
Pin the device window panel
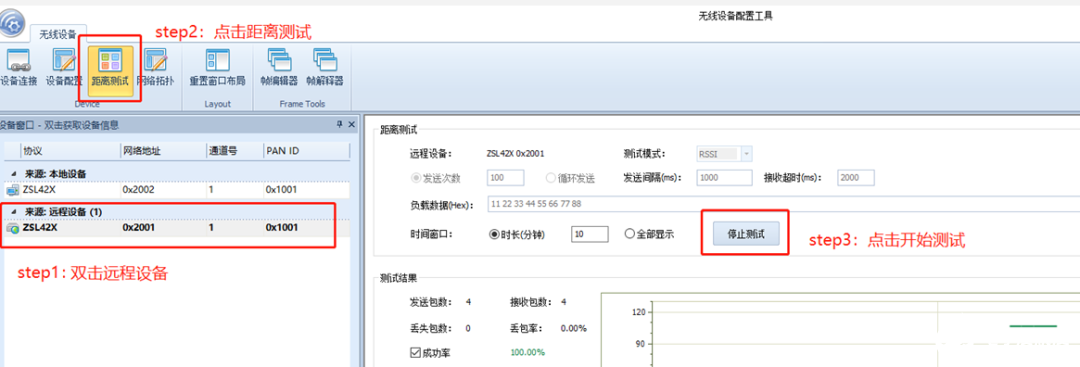pos(339,125)
